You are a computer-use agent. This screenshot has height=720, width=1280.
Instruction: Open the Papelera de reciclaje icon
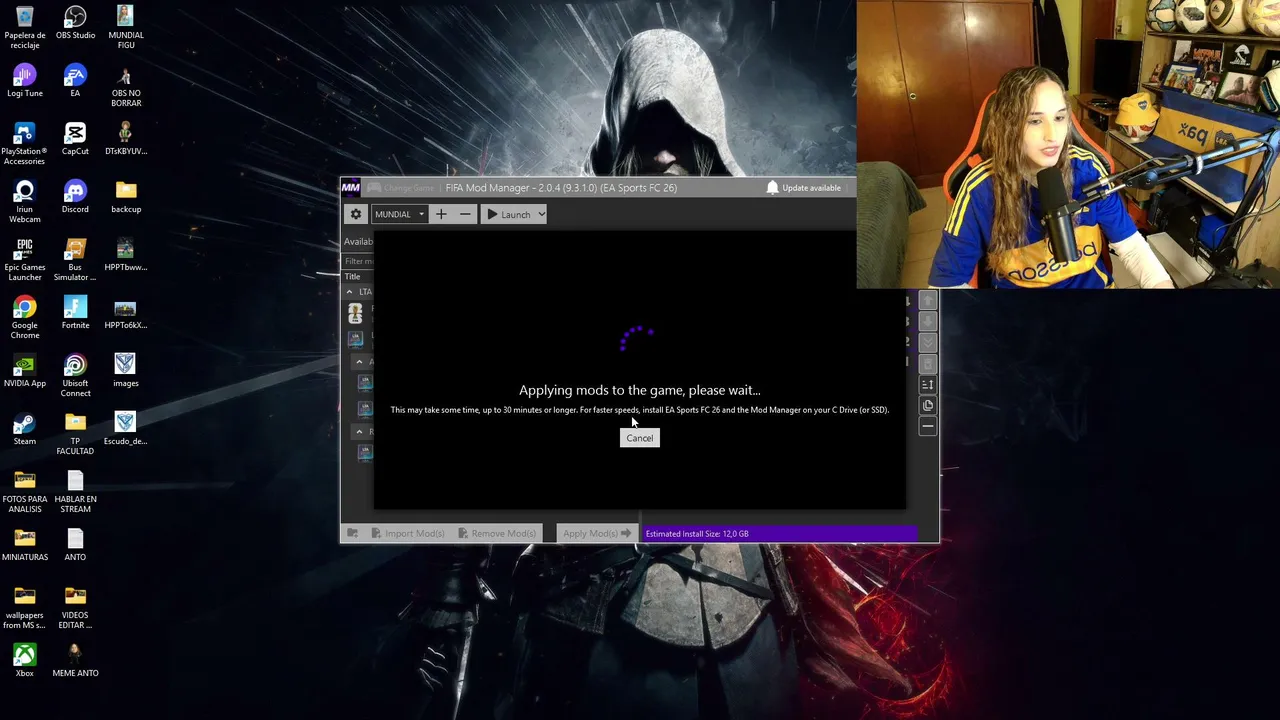pos(25,28)
